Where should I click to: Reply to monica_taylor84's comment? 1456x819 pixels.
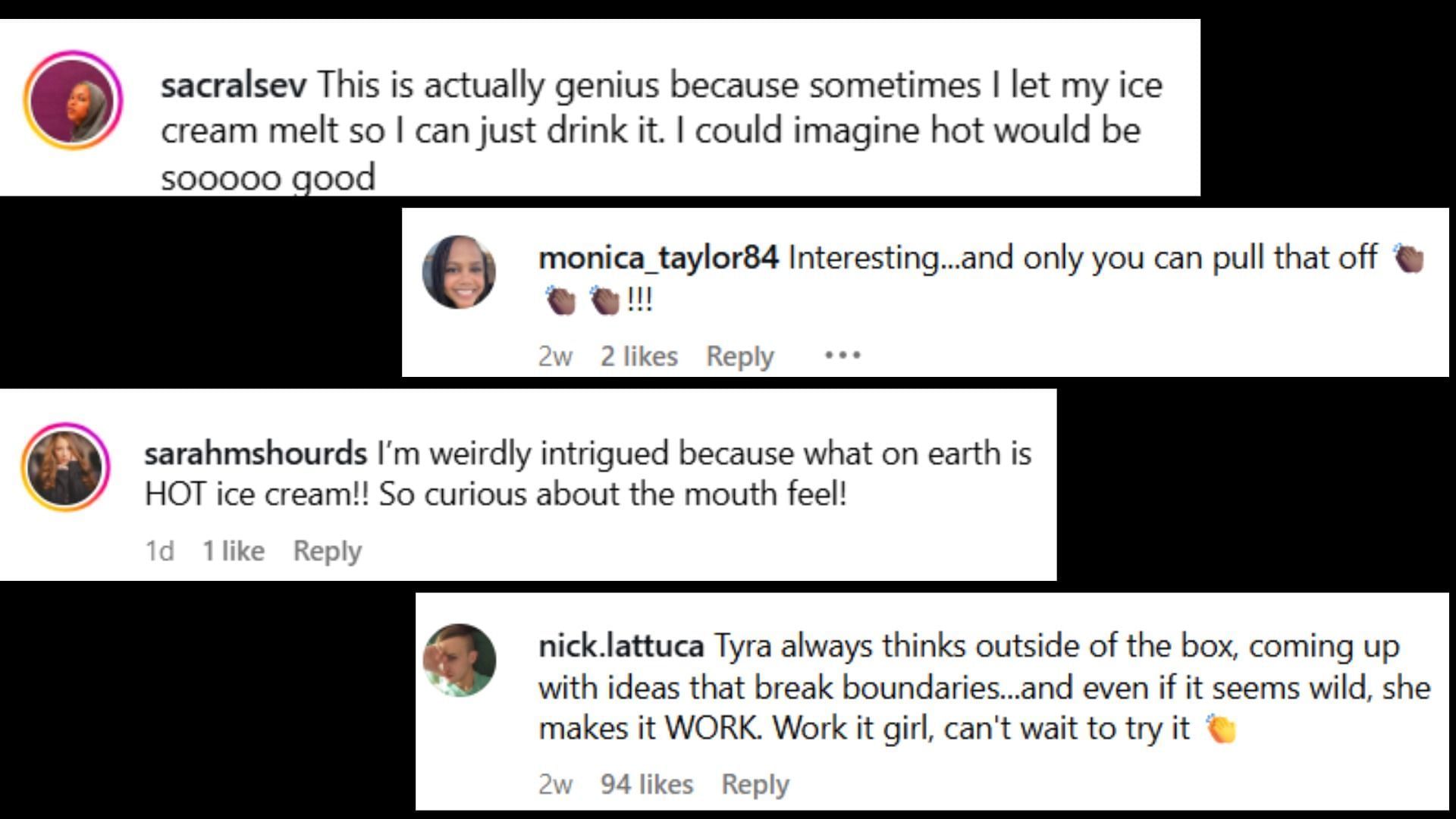click(x=739, y=356)
